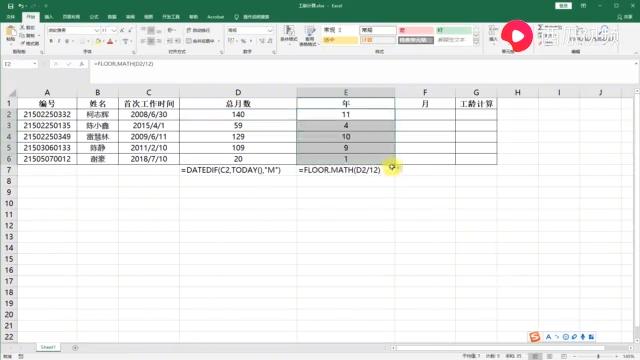The image size is (640, 360).
Task: Toggle Bold formatting
Action: click(x=51, y=41)
